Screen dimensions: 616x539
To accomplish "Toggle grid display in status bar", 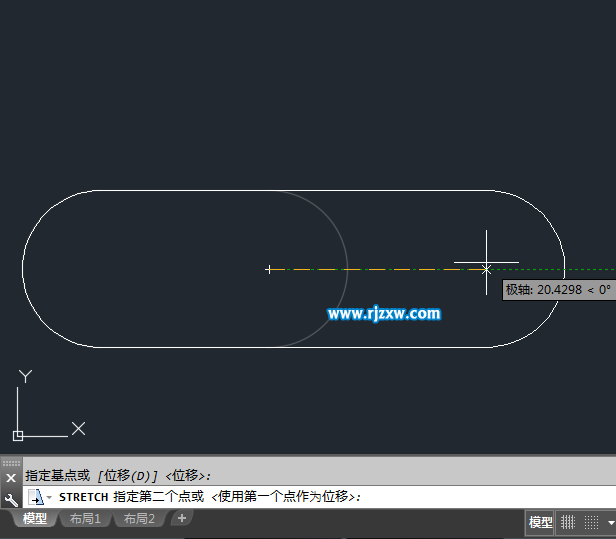I will point(568,522).
